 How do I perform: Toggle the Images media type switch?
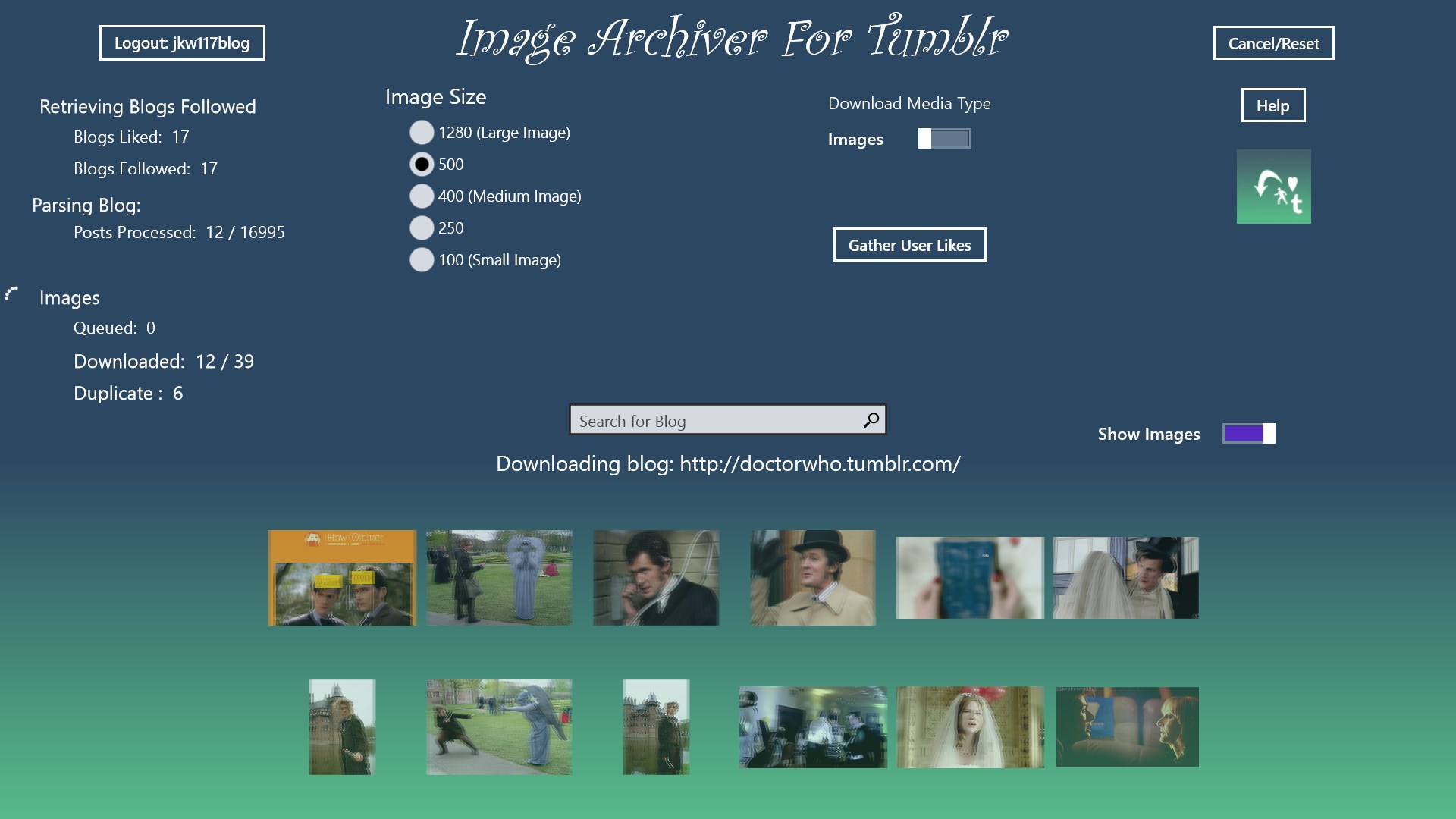(944, 139)
